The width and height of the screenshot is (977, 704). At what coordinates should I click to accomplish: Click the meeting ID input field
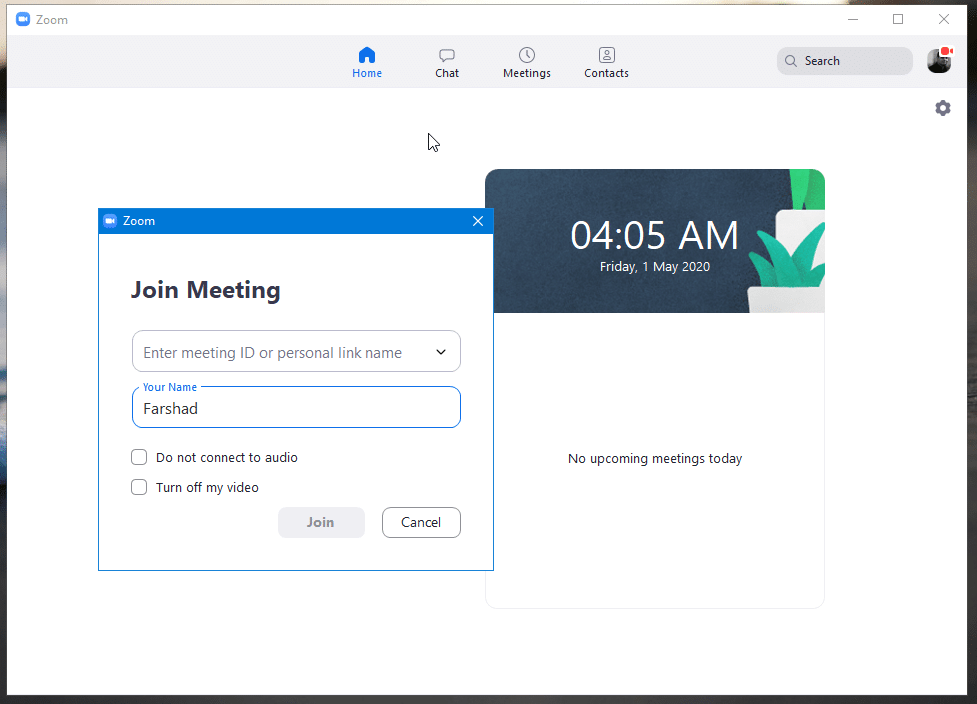pyautogui.click(x=280, y=352)
